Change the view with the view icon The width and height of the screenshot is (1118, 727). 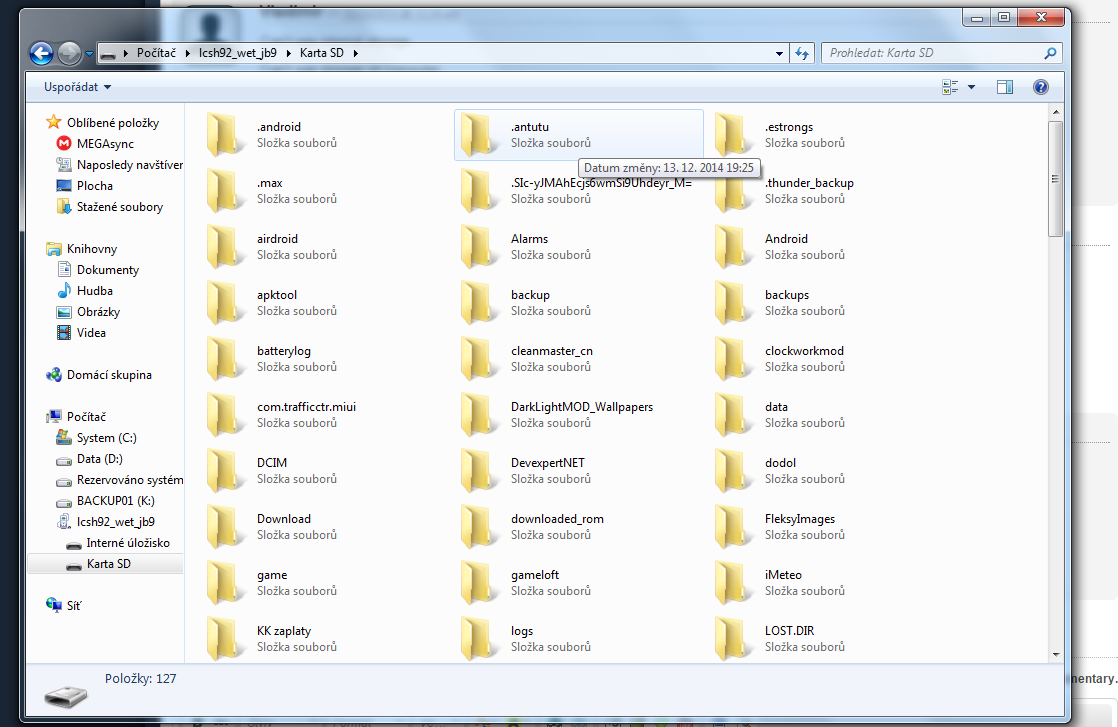coord(950,87)
